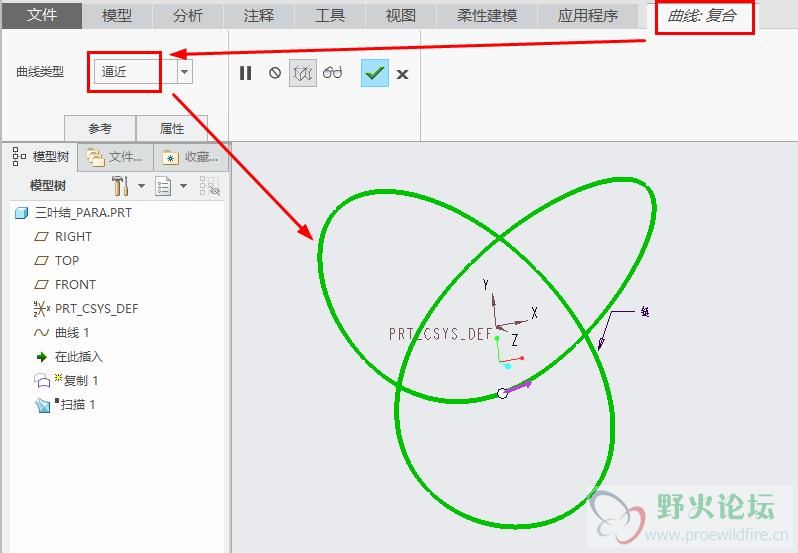The width and height of the screenshot is (798, 553).
Task: Select the RIGHT datum plane
Action: pos(73,237)
